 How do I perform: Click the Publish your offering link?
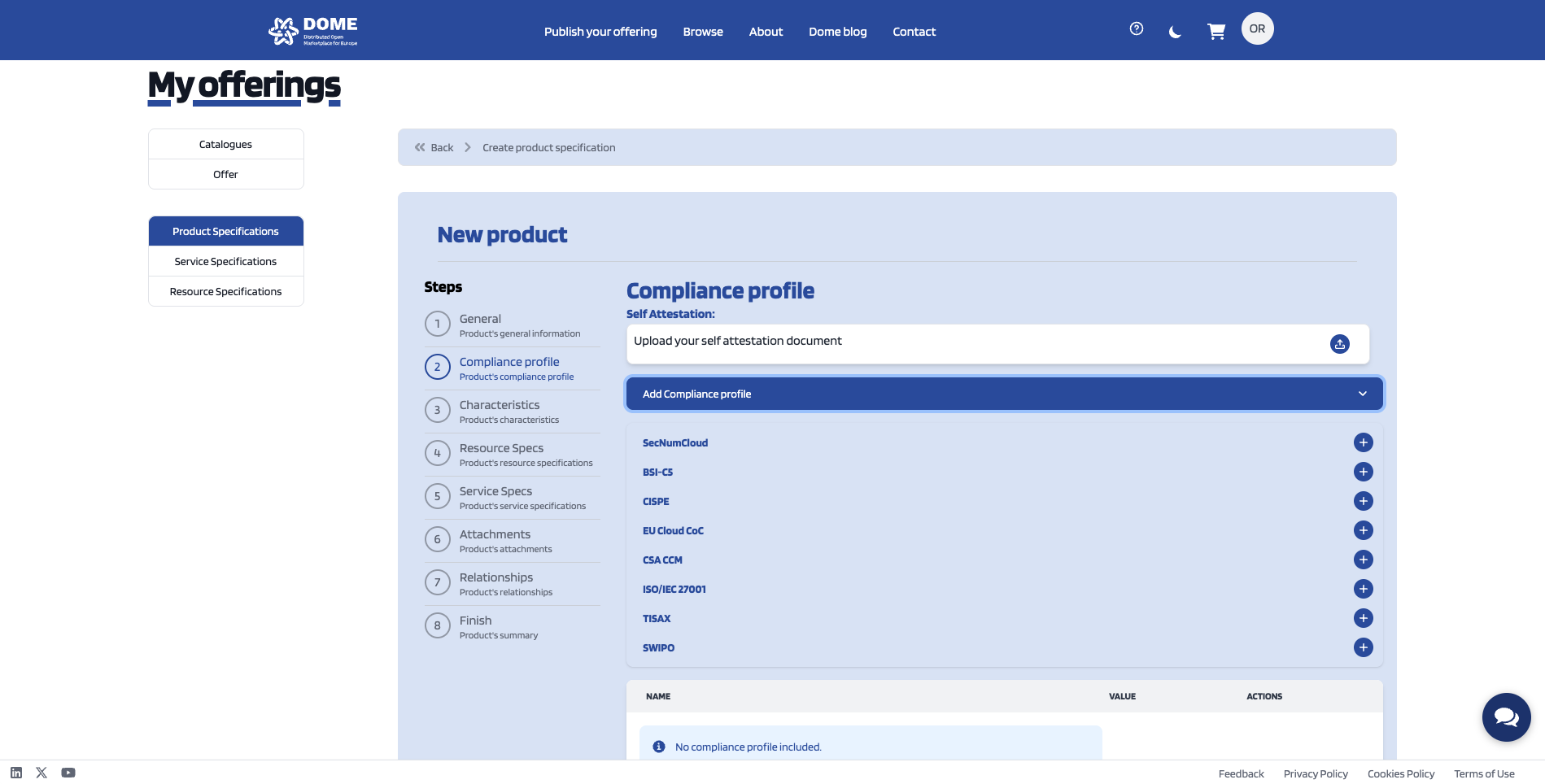click(x=600, y=32)
